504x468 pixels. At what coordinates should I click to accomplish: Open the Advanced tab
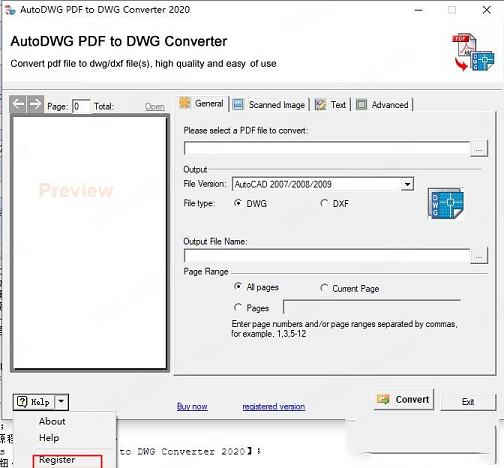pyautogui.click(x=383, y=105)
